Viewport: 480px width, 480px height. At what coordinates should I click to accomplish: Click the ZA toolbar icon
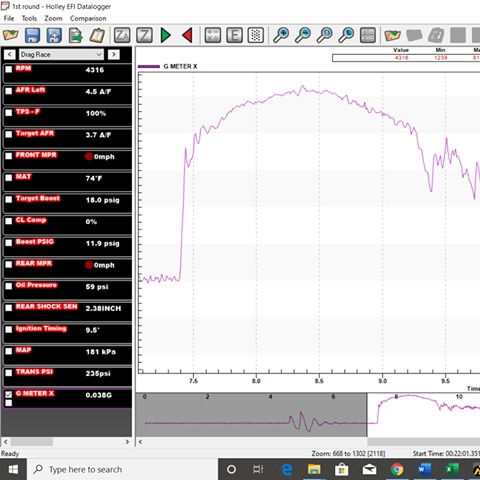click(122, 35)
